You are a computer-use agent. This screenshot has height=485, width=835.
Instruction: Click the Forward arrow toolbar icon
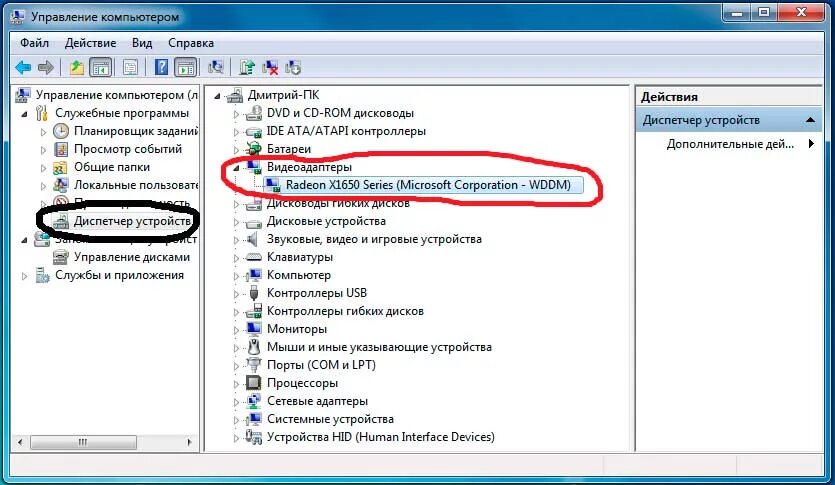coord(46,68)
